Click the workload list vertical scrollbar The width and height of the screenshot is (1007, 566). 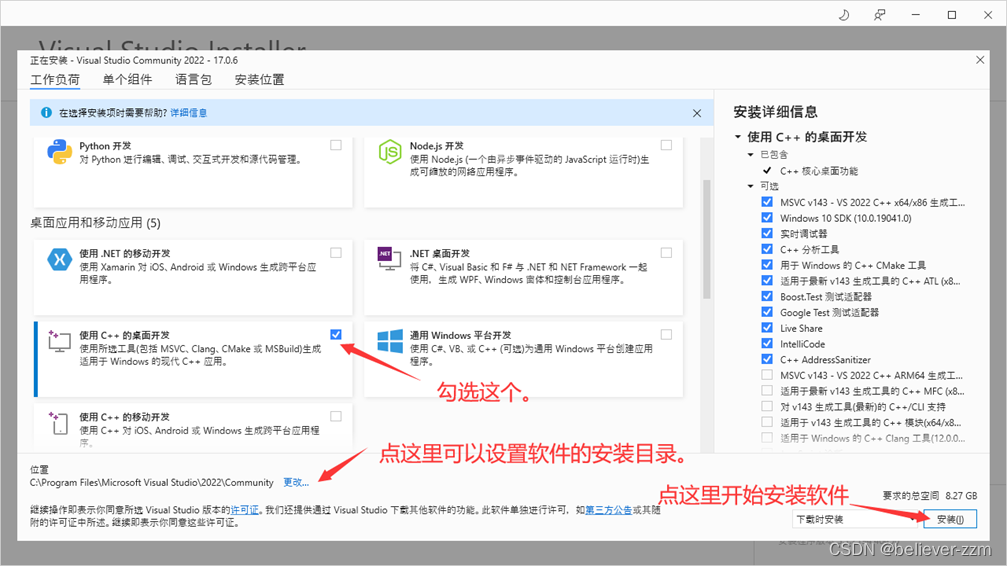point(707,239)
